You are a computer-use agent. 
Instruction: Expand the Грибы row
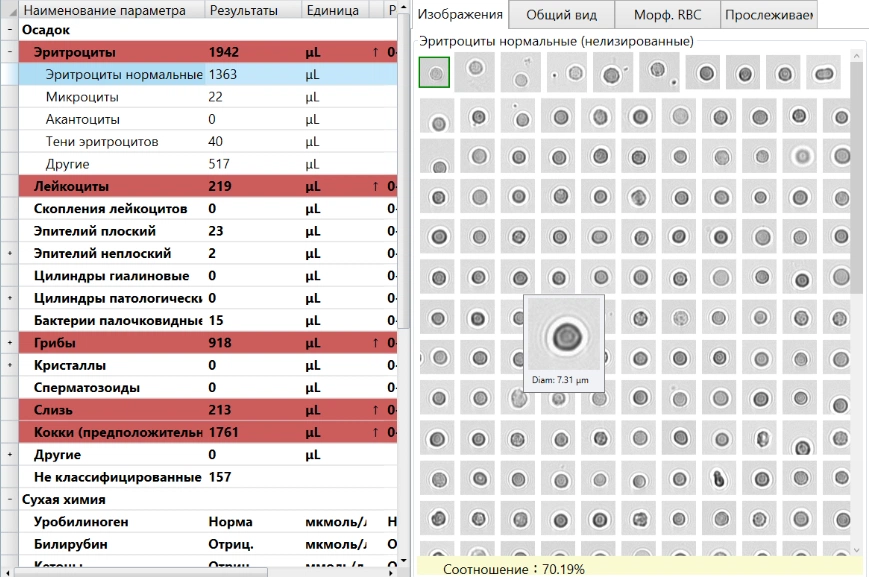9,343
